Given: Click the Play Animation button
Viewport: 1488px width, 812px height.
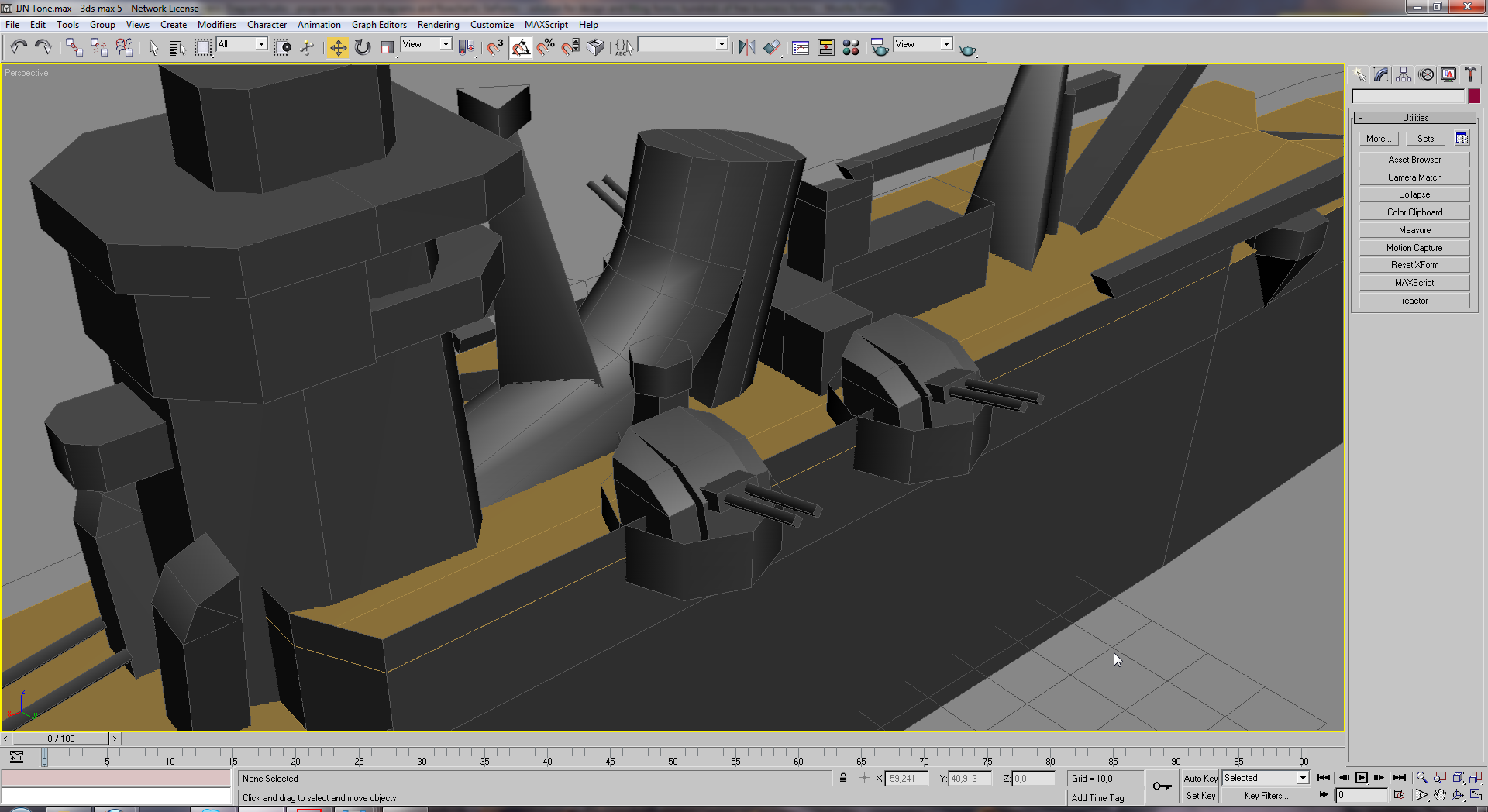Looking at the screenshot, I should point(1362,778).
